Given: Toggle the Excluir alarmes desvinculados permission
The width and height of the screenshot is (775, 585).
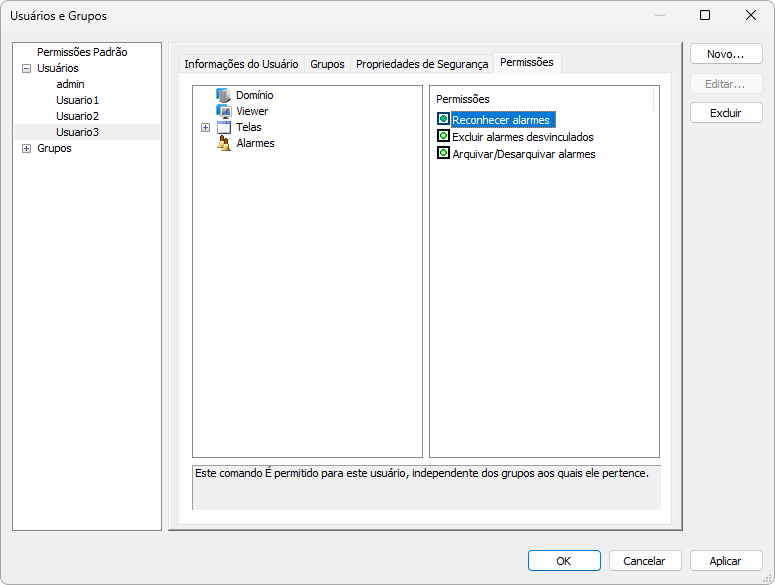Looking at the screenshot, I should 444,137.
